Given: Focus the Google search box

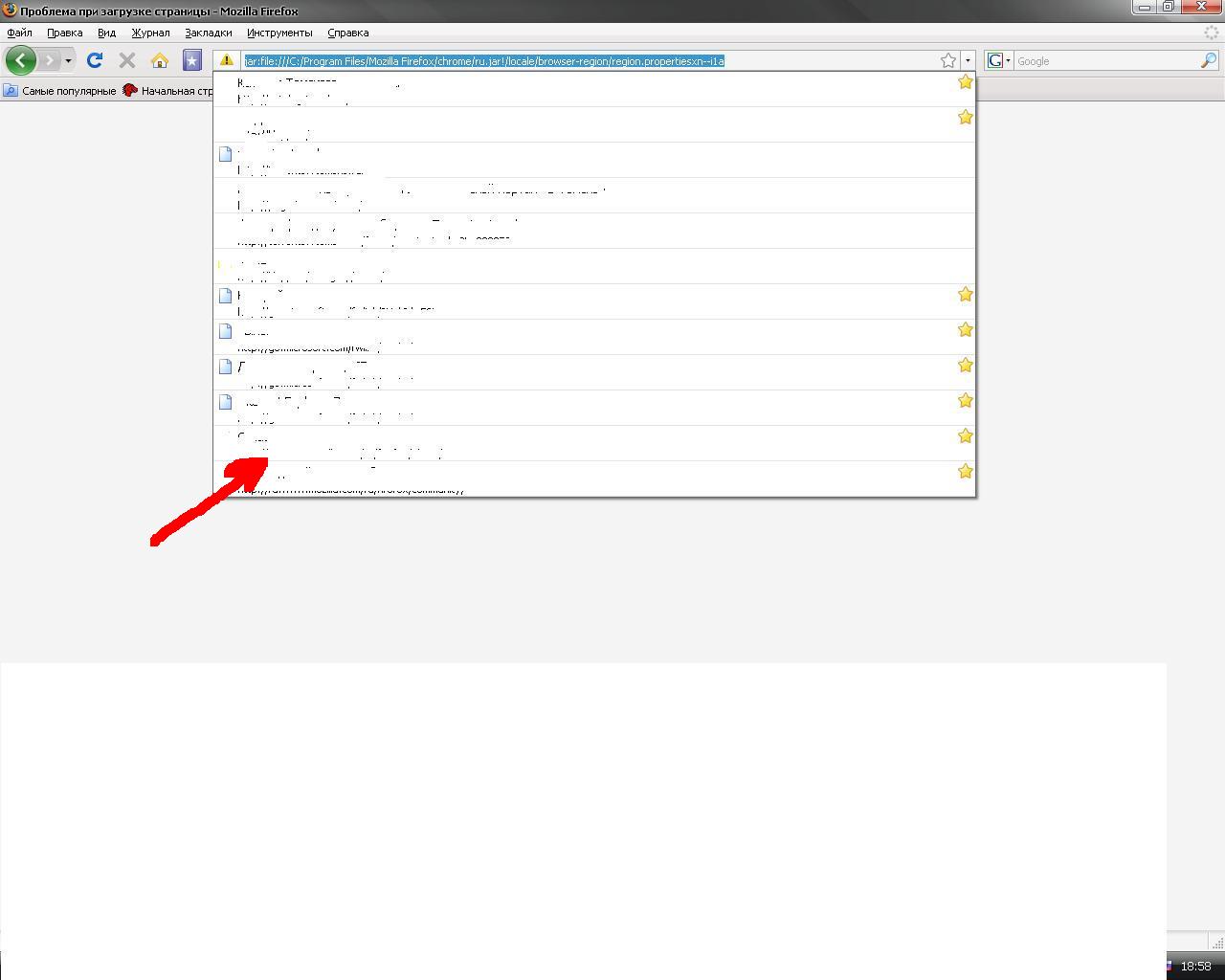Looking at the screenshot, I should (1105, 61).
